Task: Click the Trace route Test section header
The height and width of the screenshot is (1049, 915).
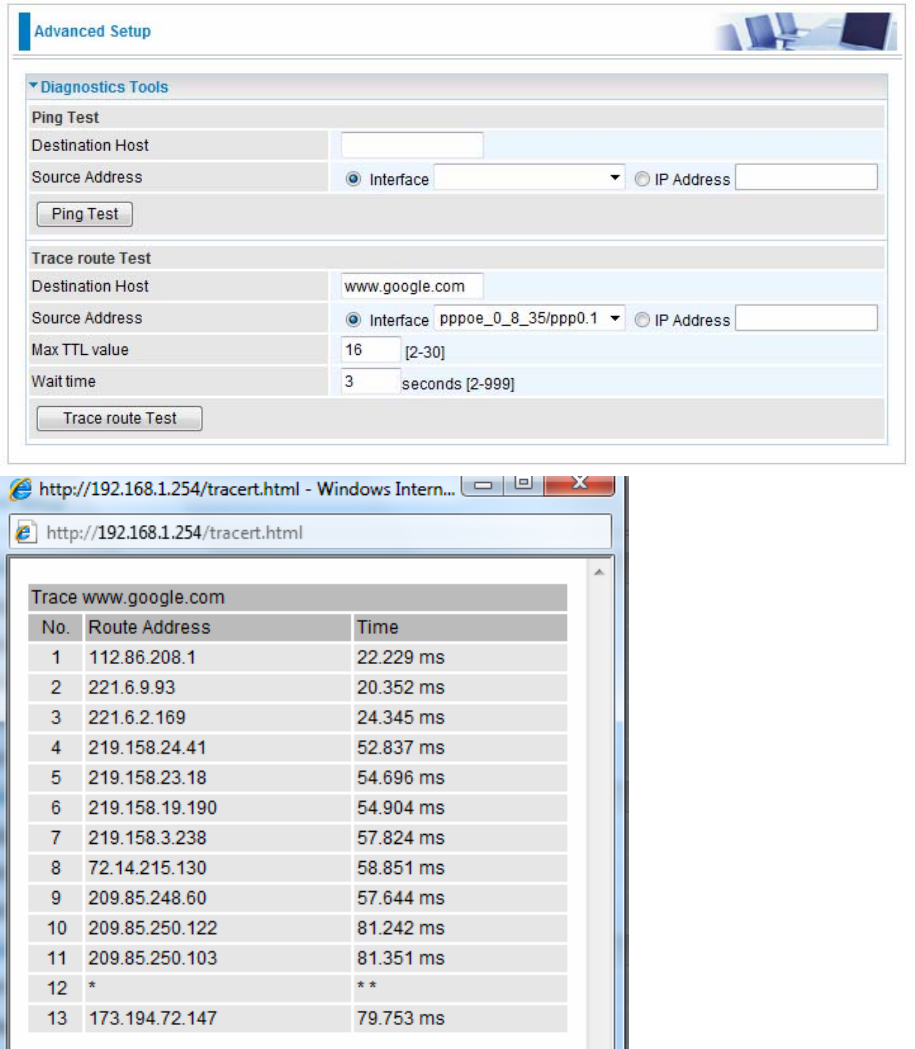Action: pos(91,258)
